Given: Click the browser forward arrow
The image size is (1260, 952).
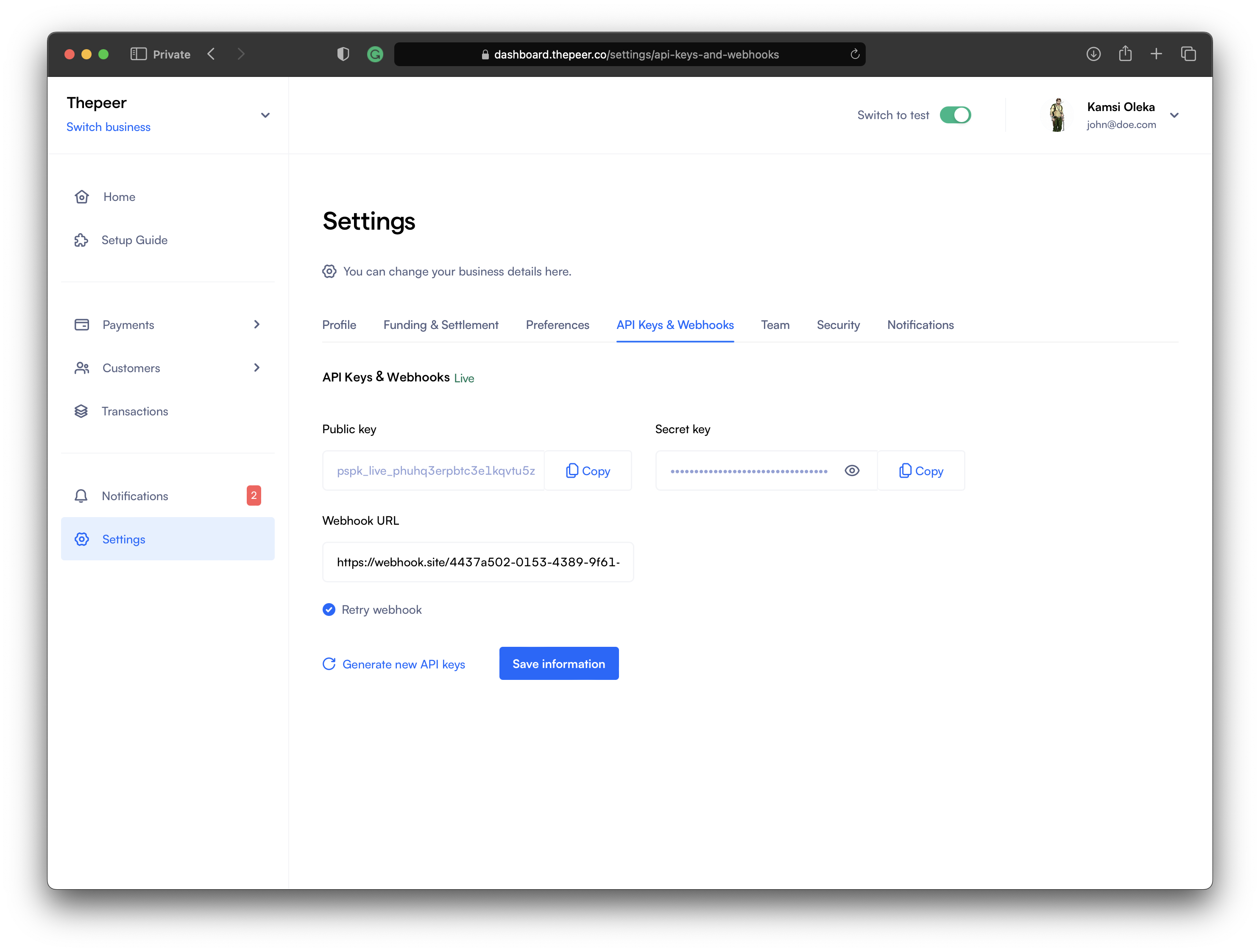Looking at the screenshot, I should [241, 54].
